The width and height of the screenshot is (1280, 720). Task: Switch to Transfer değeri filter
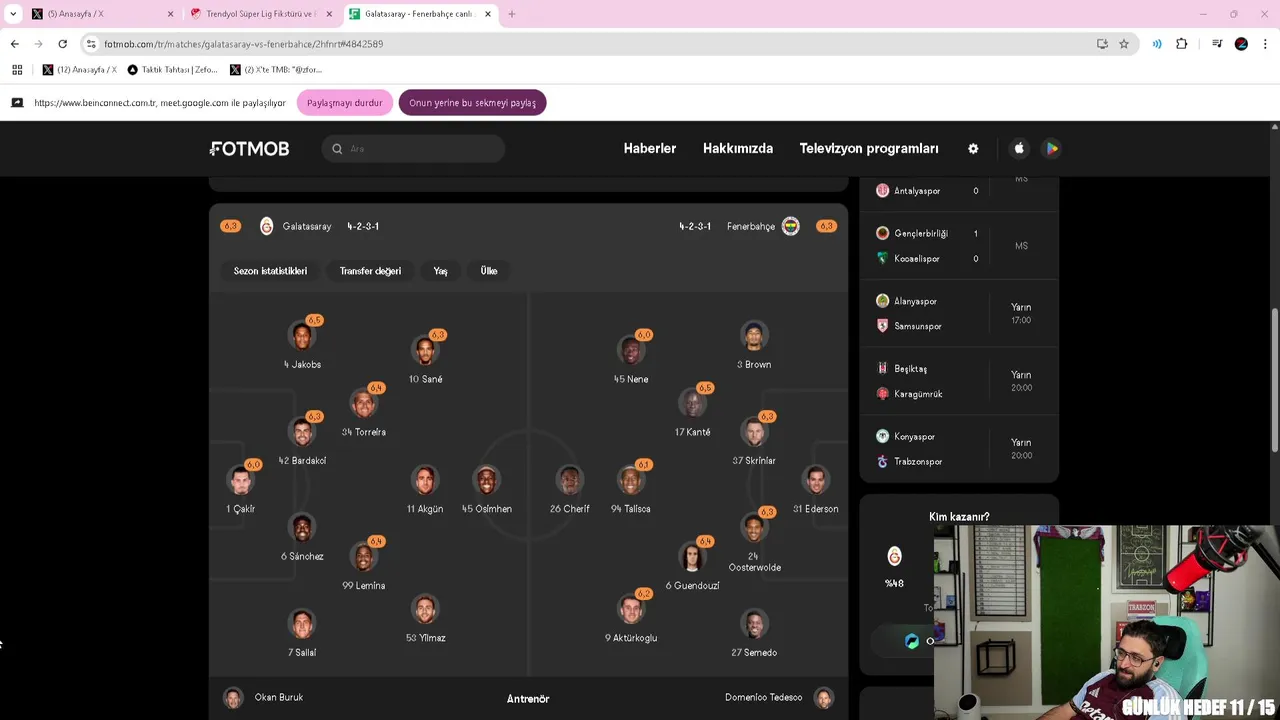point(370,271)
